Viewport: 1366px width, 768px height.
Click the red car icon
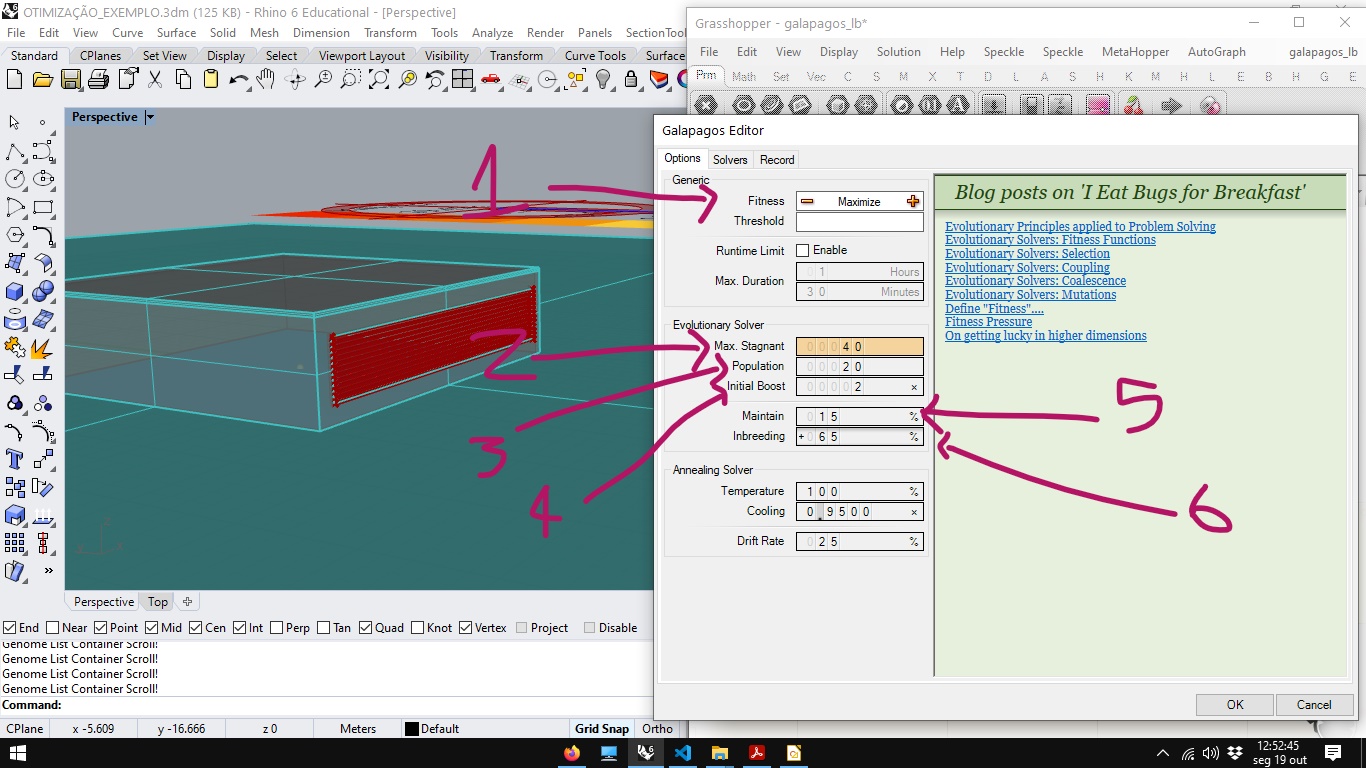click(491, 79)
